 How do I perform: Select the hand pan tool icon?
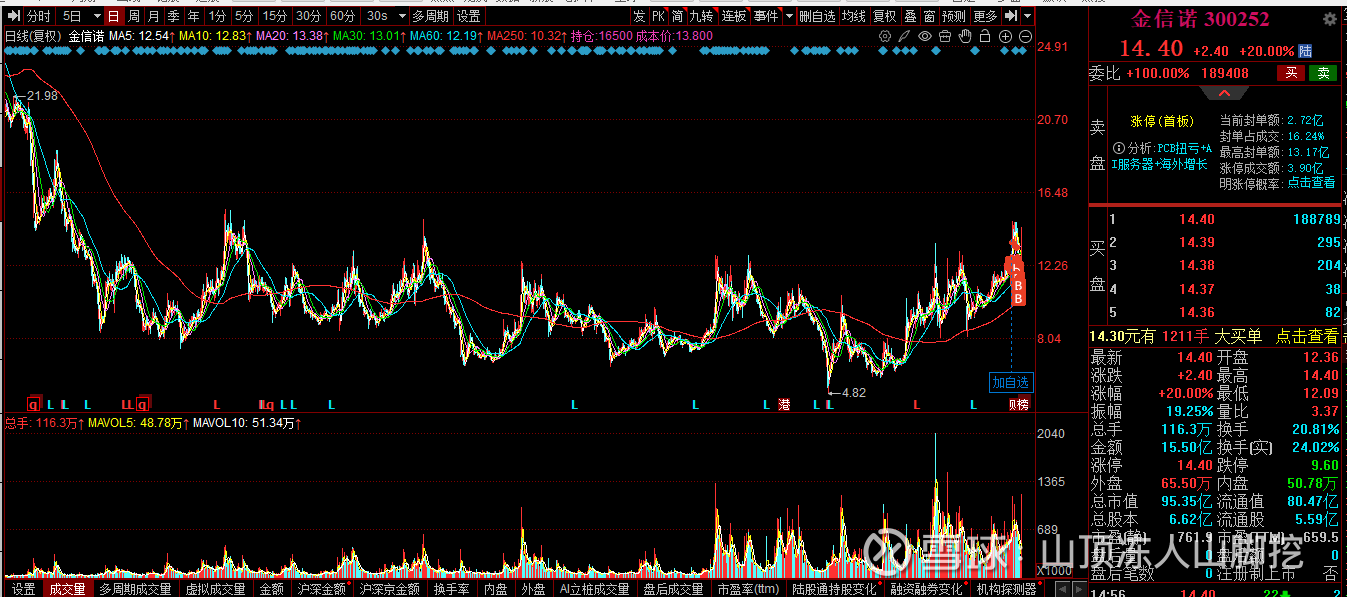coord(965,36)
